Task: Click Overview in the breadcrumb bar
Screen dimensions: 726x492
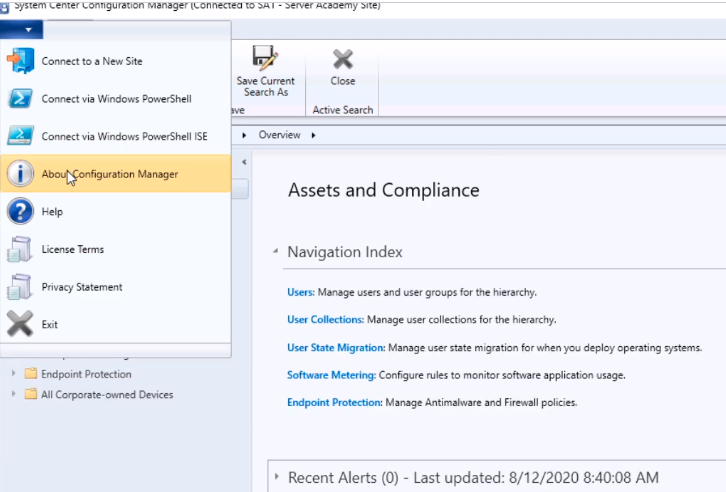Action: tap(279, 135)
